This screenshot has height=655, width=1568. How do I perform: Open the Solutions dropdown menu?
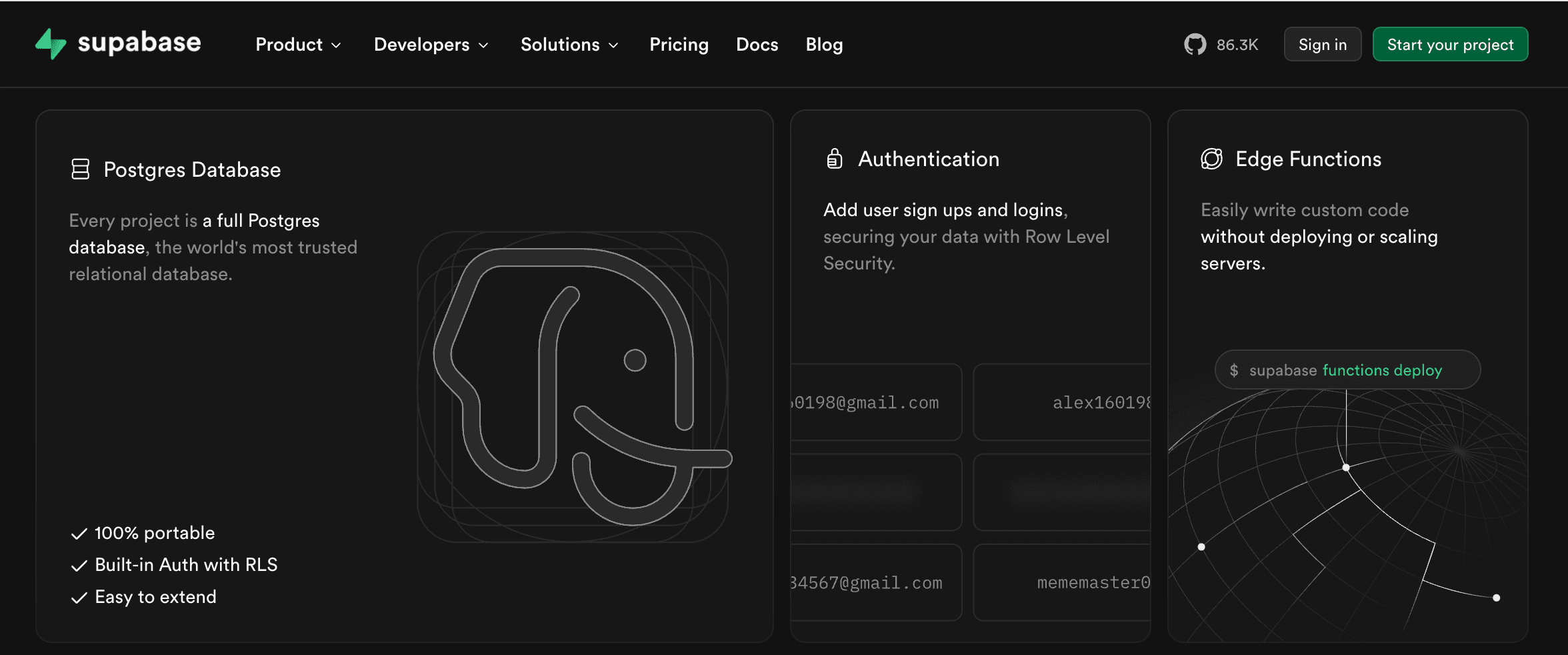point(569,45)
